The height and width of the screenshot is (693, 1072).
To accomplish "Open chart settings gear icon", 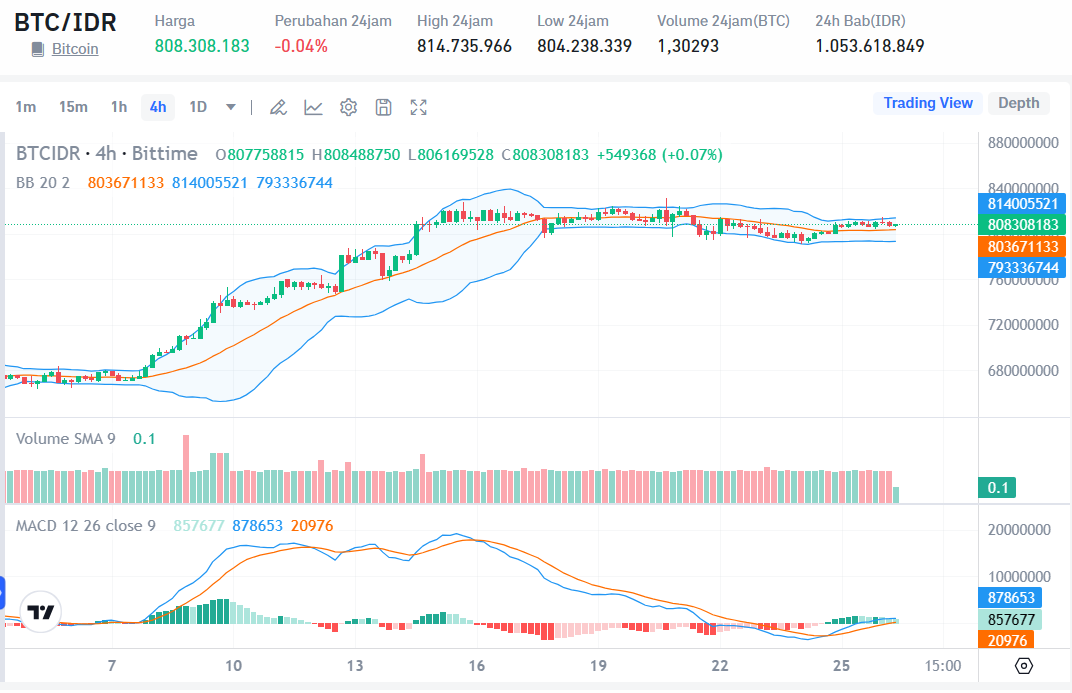I will 348,107.
